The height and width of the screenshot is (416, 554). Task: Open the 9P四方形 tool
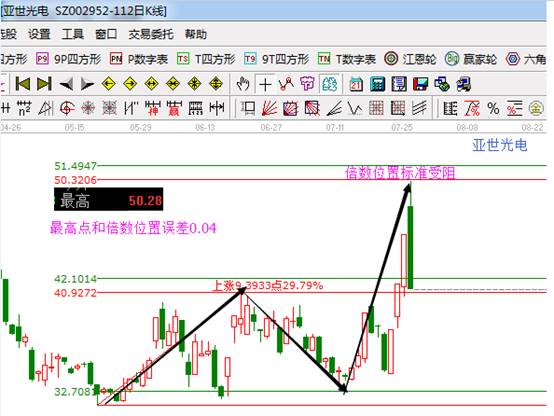pos(69,59)
